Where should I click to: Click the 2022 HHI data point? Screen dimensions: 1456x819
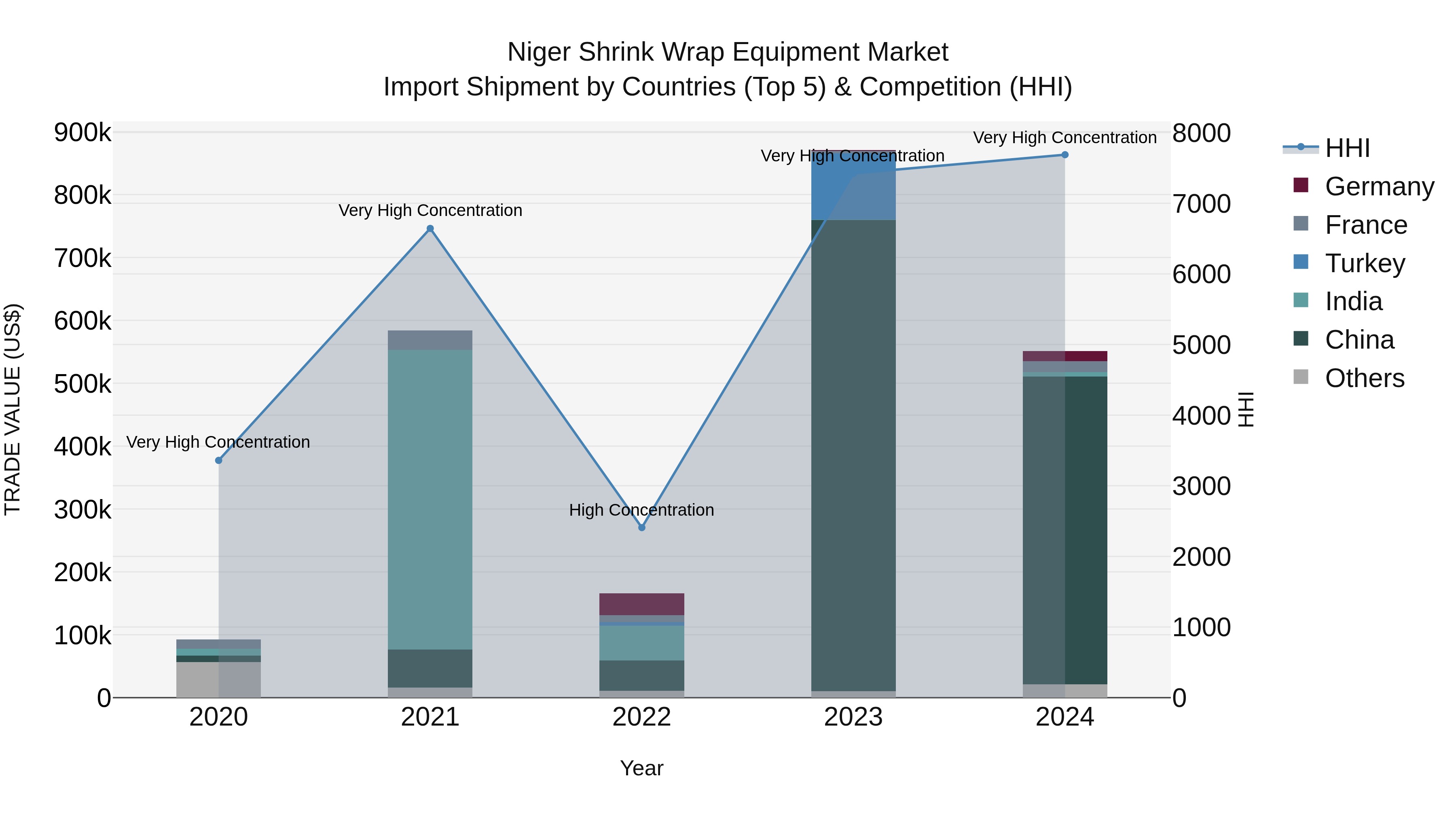[641, 528]
